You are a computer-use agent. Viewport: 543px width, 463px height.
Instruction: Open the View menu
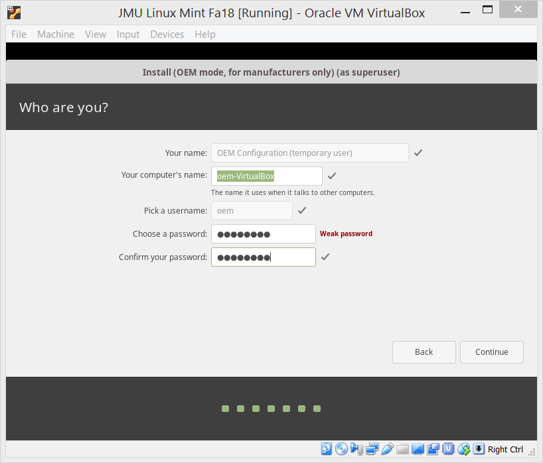pos(96,34)
